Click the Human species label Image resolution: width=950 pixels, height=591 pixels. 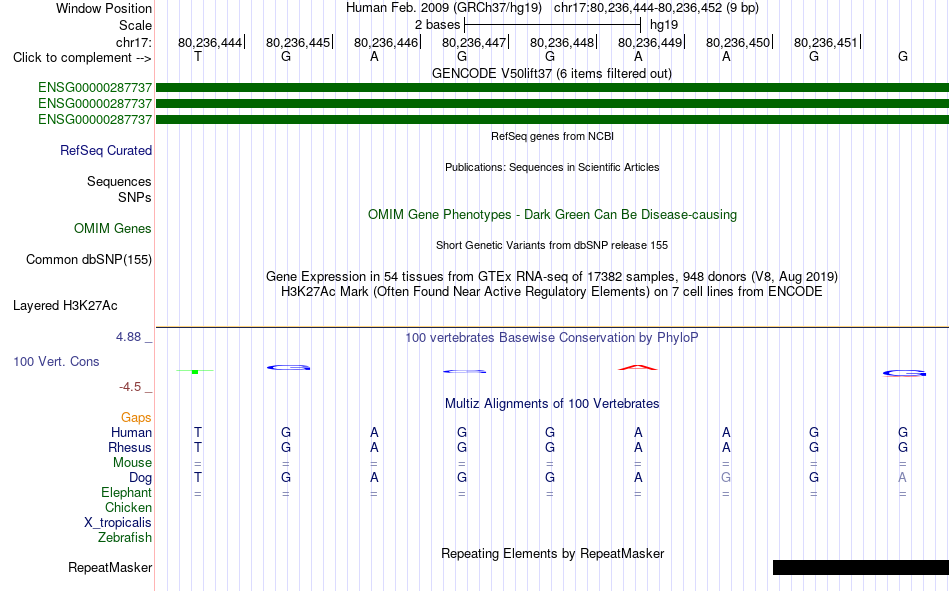point(131,432)
